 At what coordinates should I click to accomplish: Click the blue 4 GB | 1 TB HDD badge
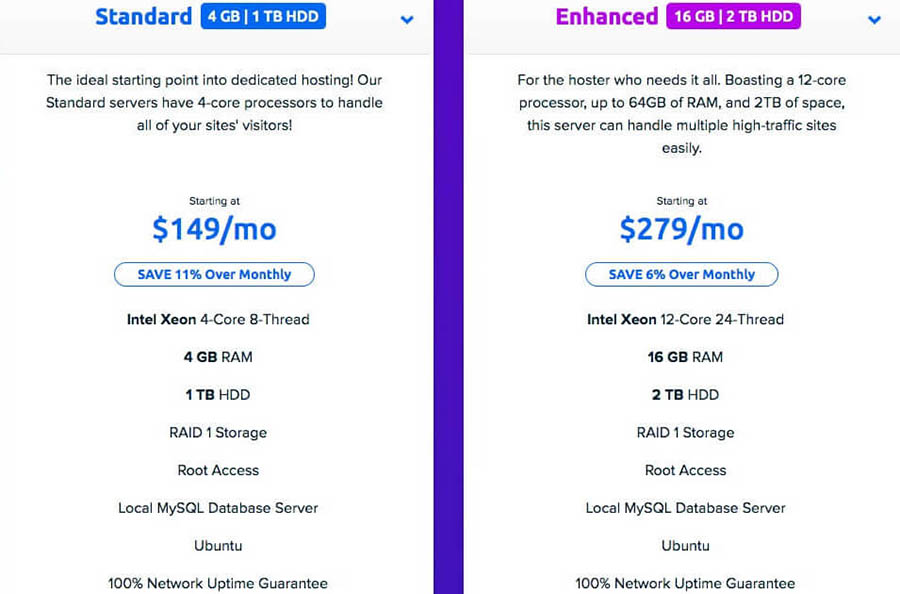263,17
